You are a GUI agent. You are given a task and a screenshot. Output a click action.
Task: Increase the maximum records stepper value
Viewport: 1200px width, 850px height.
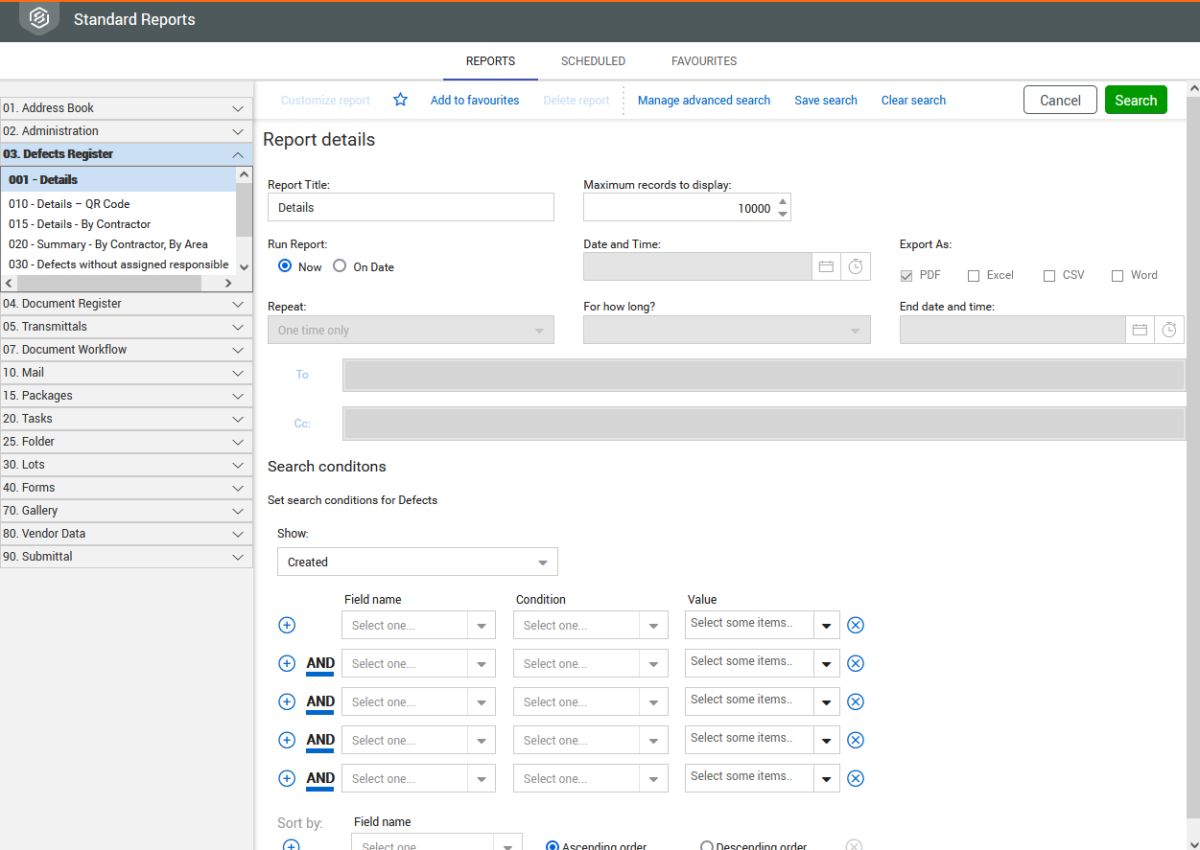click(783, 202)
